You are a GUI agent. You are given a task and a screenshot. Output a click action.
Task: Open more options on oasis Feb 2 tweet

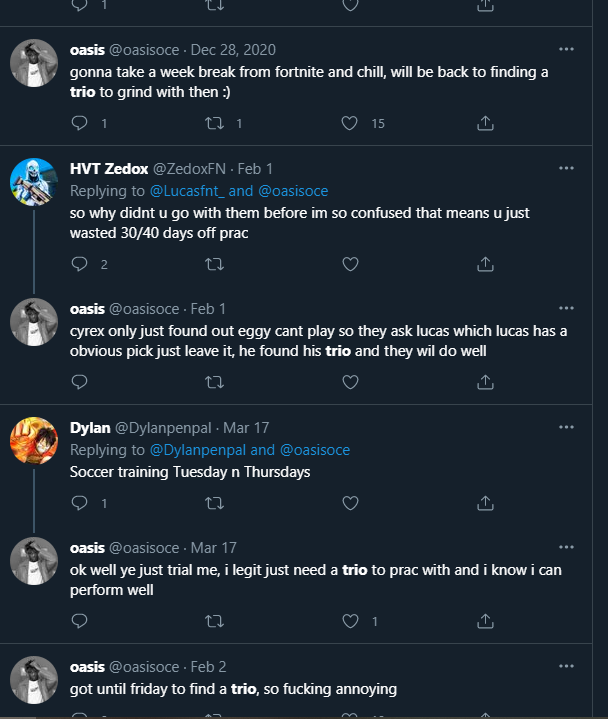pyautogui.click(x=566, y=666)
